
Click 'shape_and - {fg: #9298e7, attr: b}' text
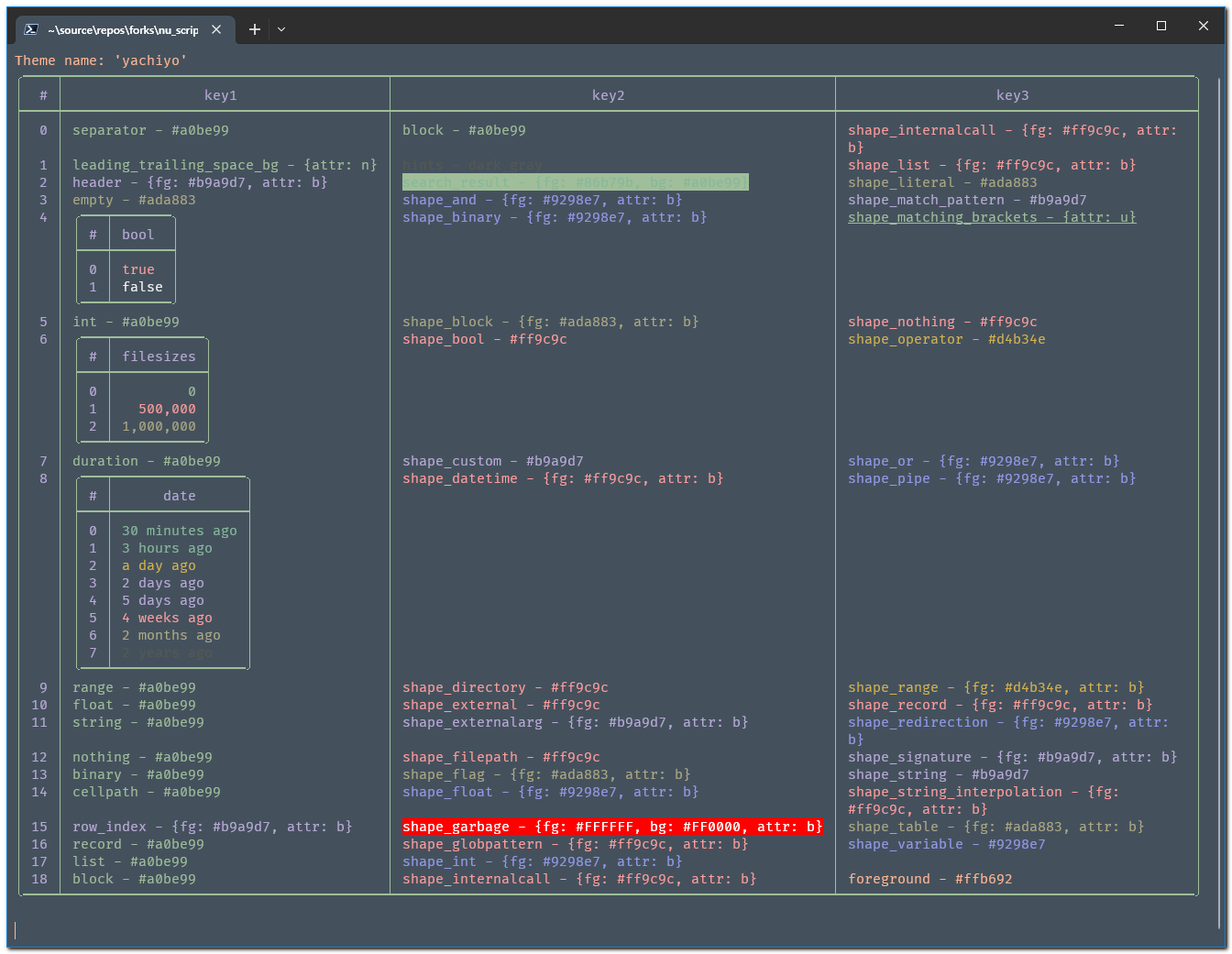(543, 200)
